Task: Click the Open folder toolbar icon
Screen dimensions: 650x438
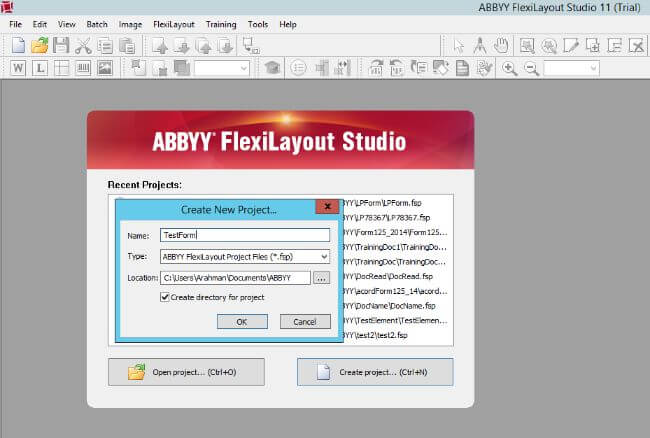Action: 40,45
